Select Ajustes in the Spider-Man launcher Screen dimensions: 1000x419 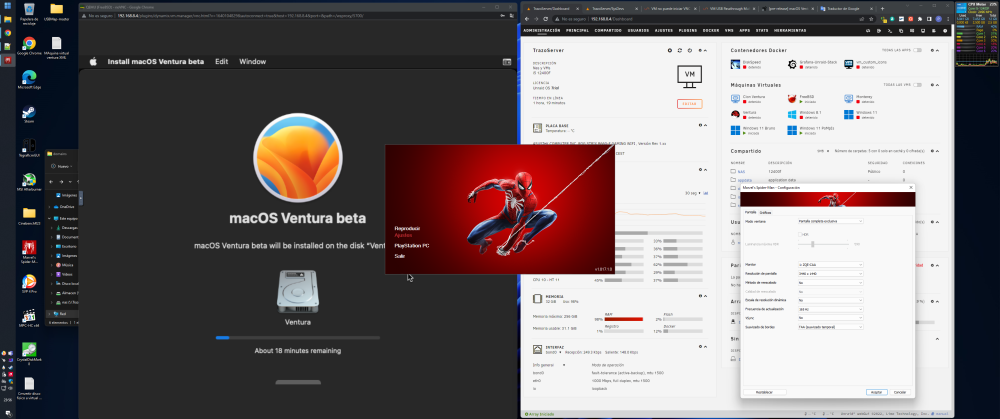click(404, 235)
